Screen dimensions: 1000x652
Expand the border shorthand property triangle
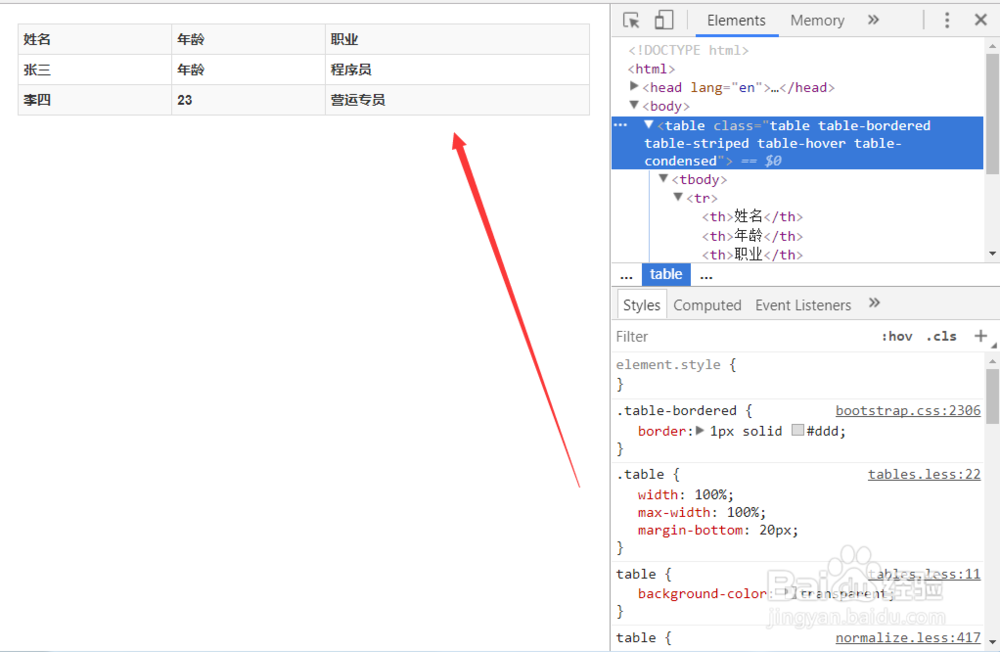[700, 431]
